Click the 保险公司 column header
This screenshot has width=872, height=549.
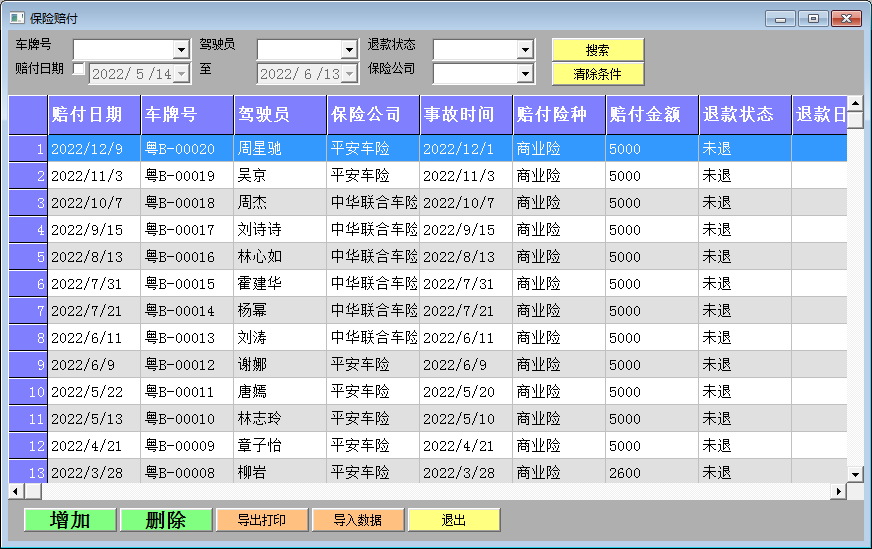tap(373, 115)
